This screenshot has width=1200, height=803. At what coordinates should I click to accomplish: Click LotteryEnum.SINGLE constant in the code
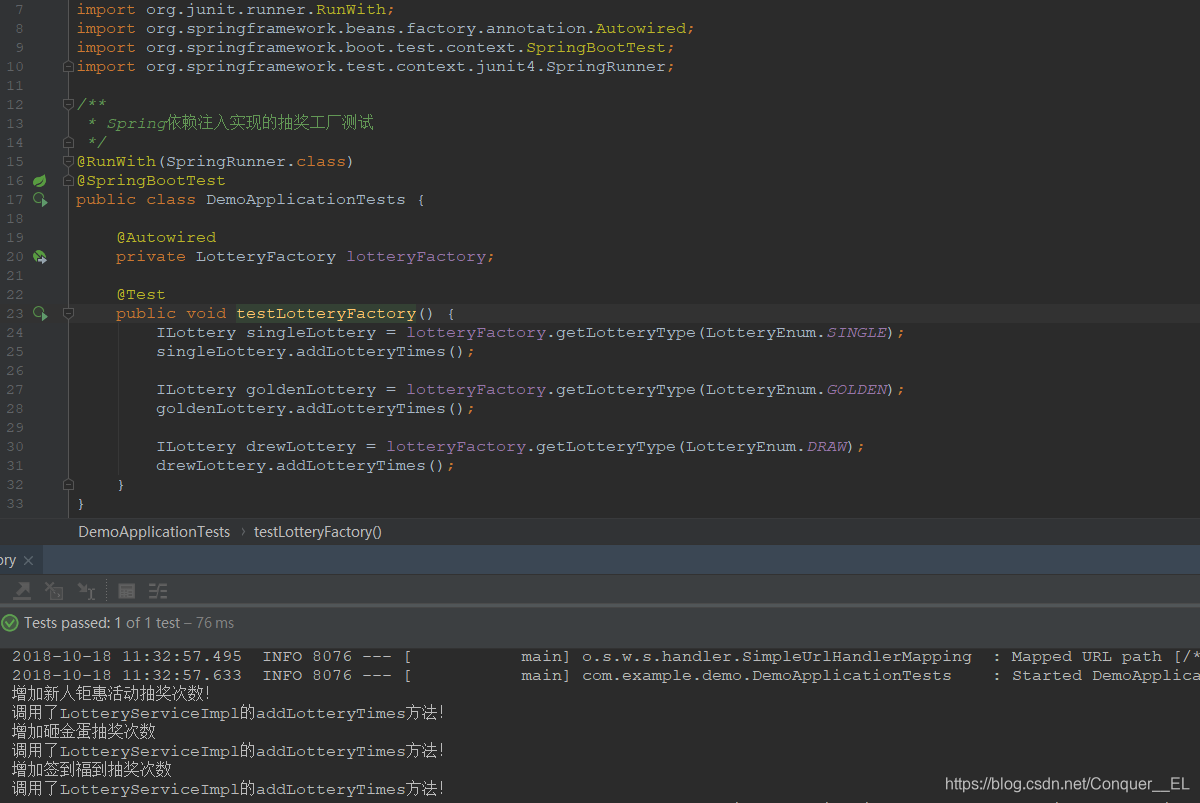[796, 333]
